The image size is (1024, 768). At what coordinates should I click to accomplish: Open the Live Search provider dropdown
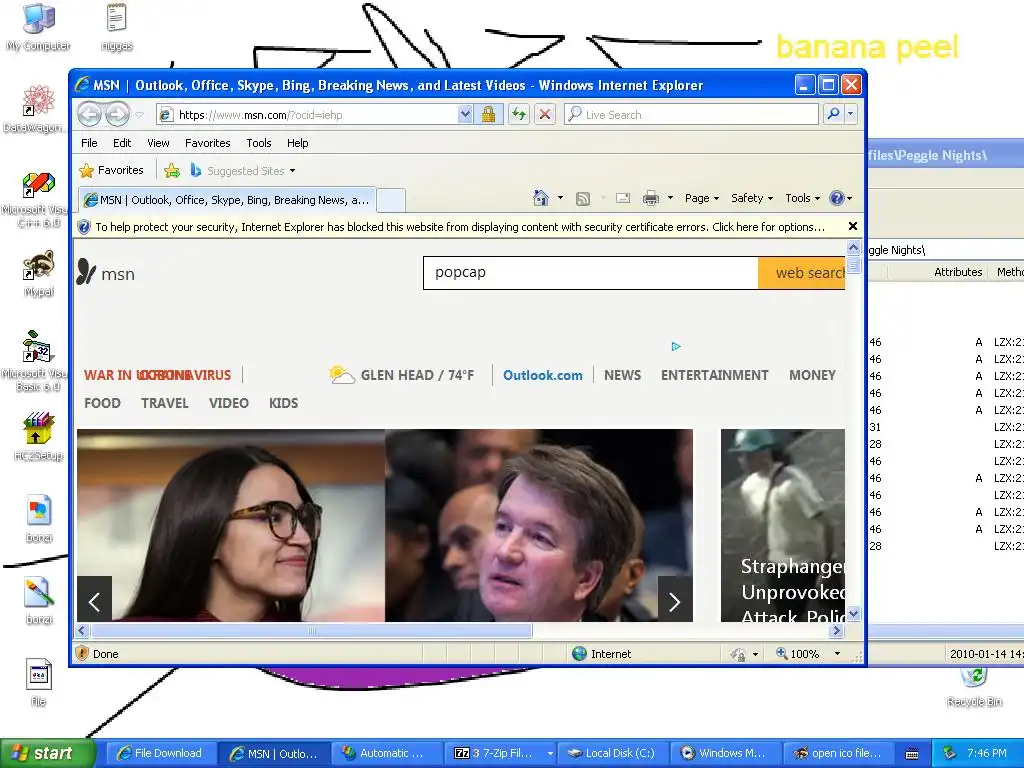click(850, 114)
